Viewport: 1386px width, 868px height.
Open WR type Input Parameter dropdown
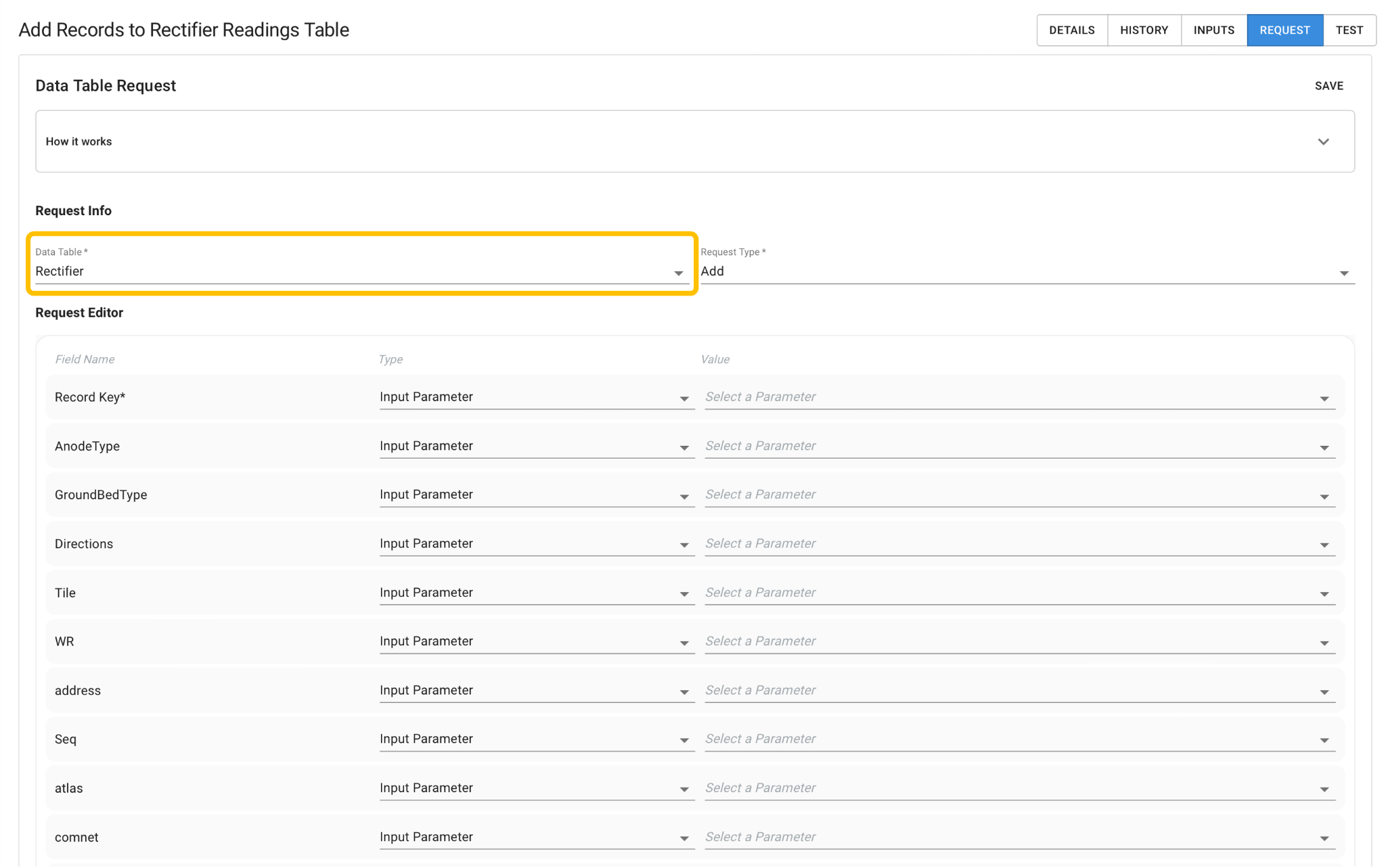[x=535, y=641]
